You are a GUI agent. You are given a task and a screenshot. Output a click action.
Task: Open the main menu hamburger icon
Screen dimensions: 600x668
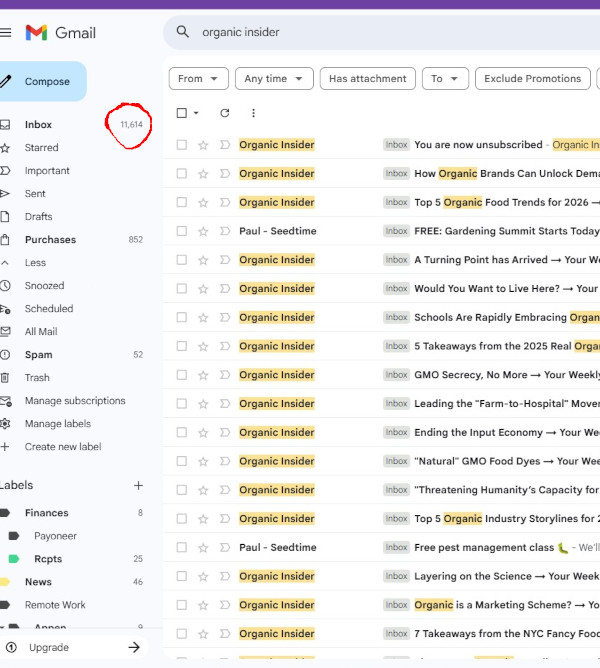pyautogui.click(x=6, y=33)
